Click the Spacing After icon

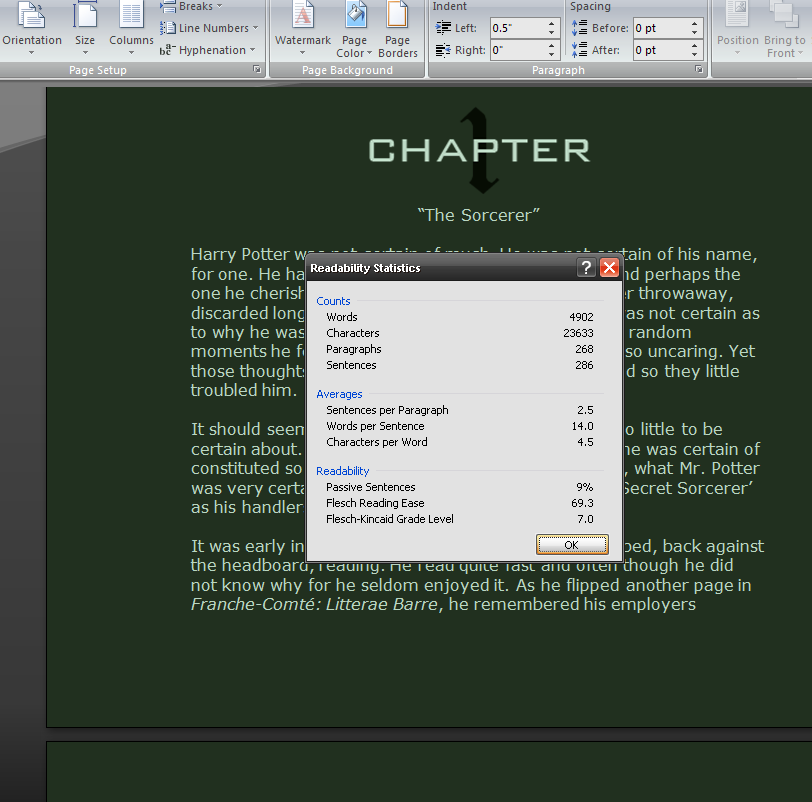pyautogui.click(x=579, y=50)
